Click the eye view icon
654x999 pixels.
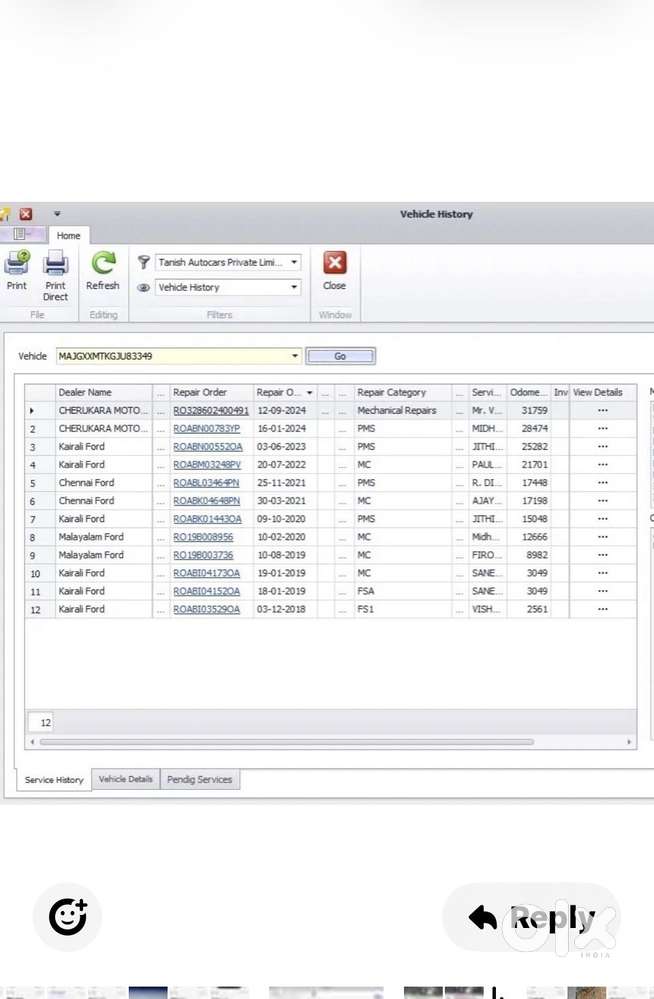point(143,287)
